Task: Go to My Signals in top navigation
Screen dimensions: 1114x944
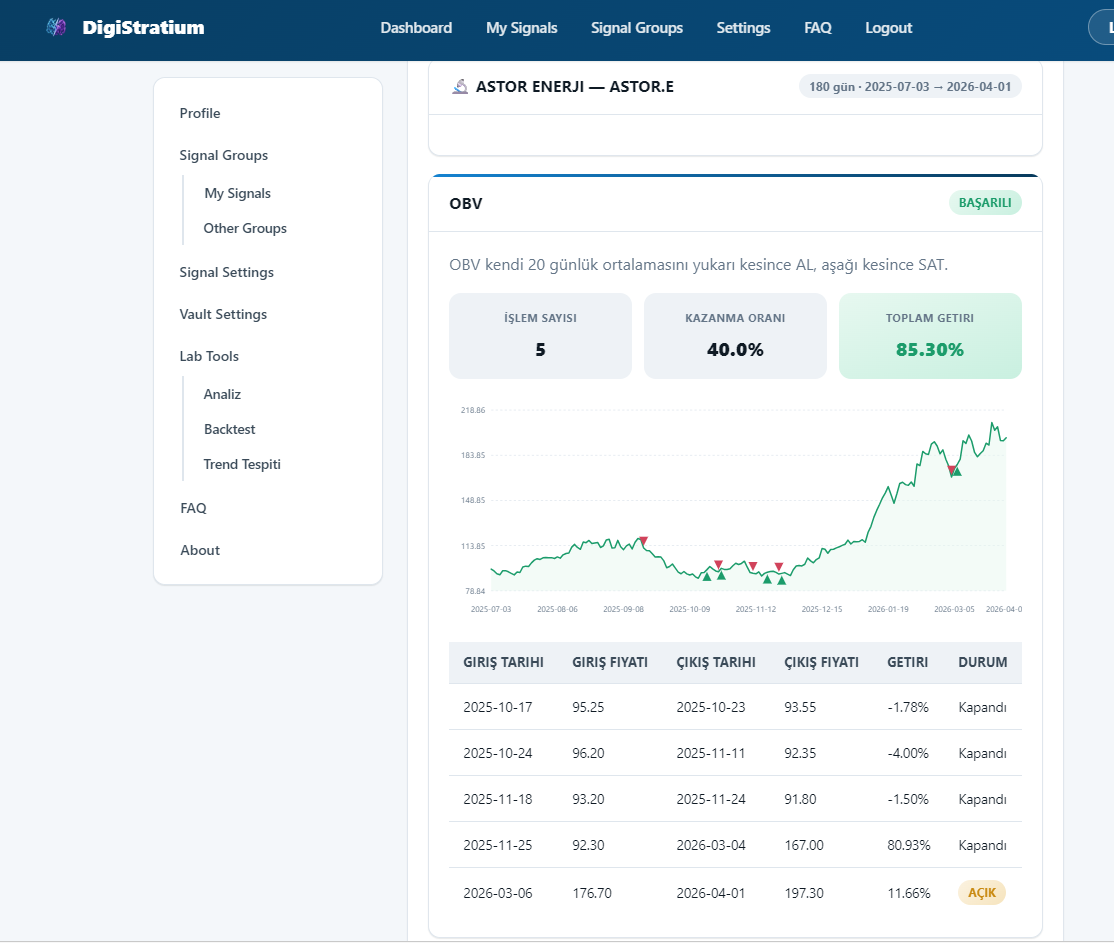Action: [521, 28]
